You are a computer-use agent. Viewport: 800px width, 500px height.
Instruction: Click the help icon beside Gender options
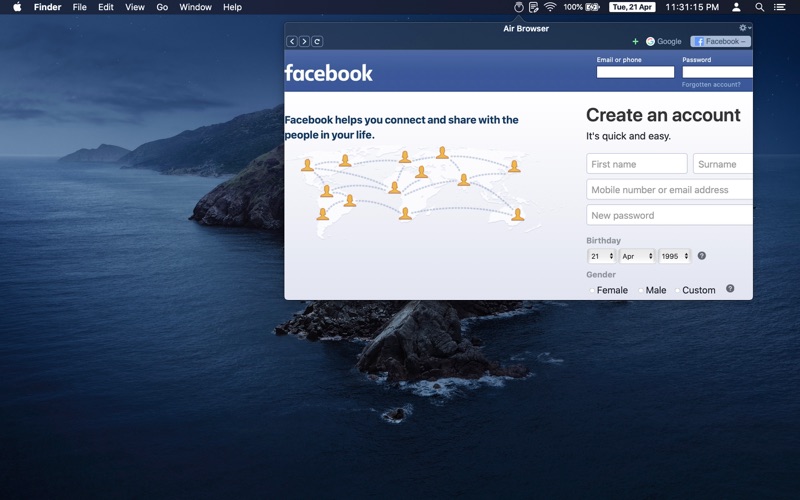[x=730, y=288]
